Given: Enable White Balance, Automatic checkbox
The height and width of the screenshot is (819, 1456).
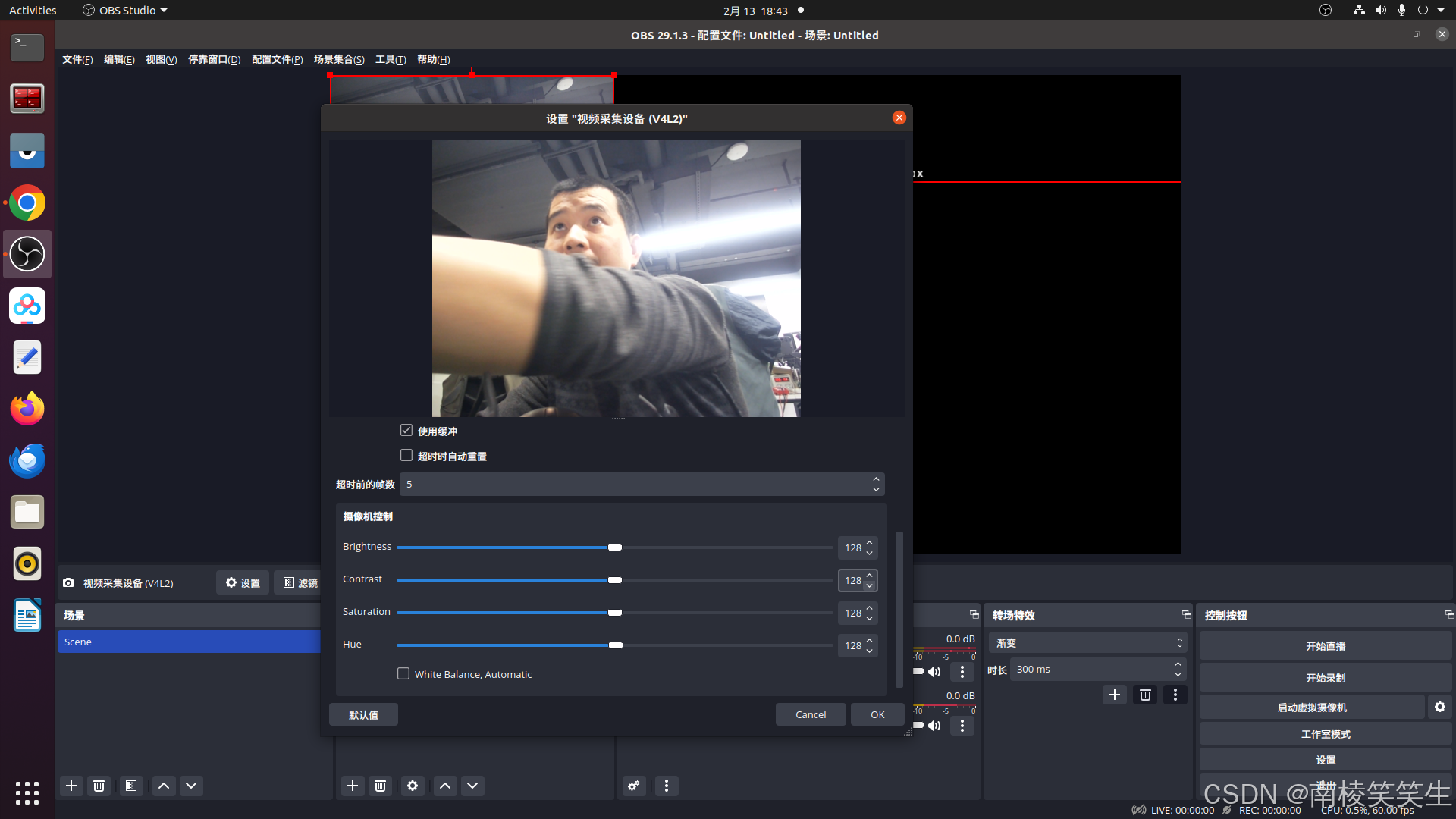Looking at the screenshot, I should [403, 673].
